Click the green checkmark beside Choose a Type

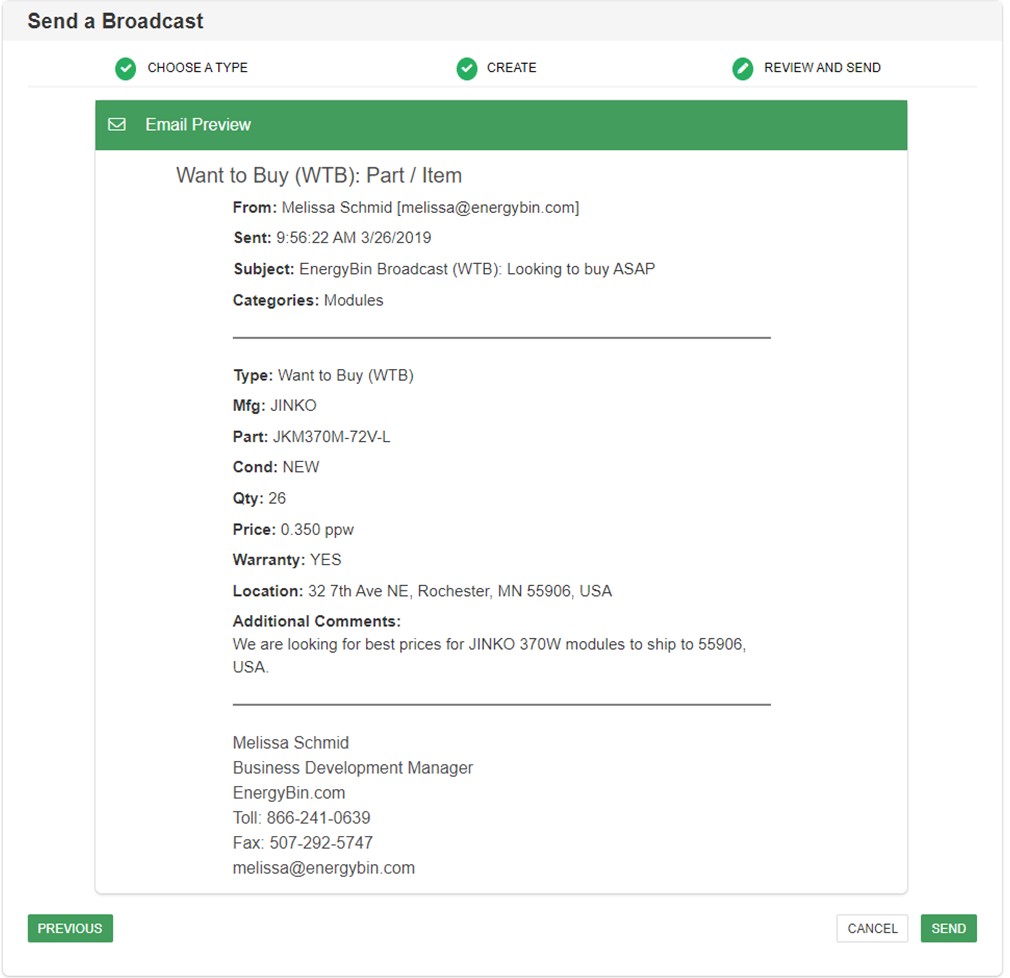coord(125,68)
